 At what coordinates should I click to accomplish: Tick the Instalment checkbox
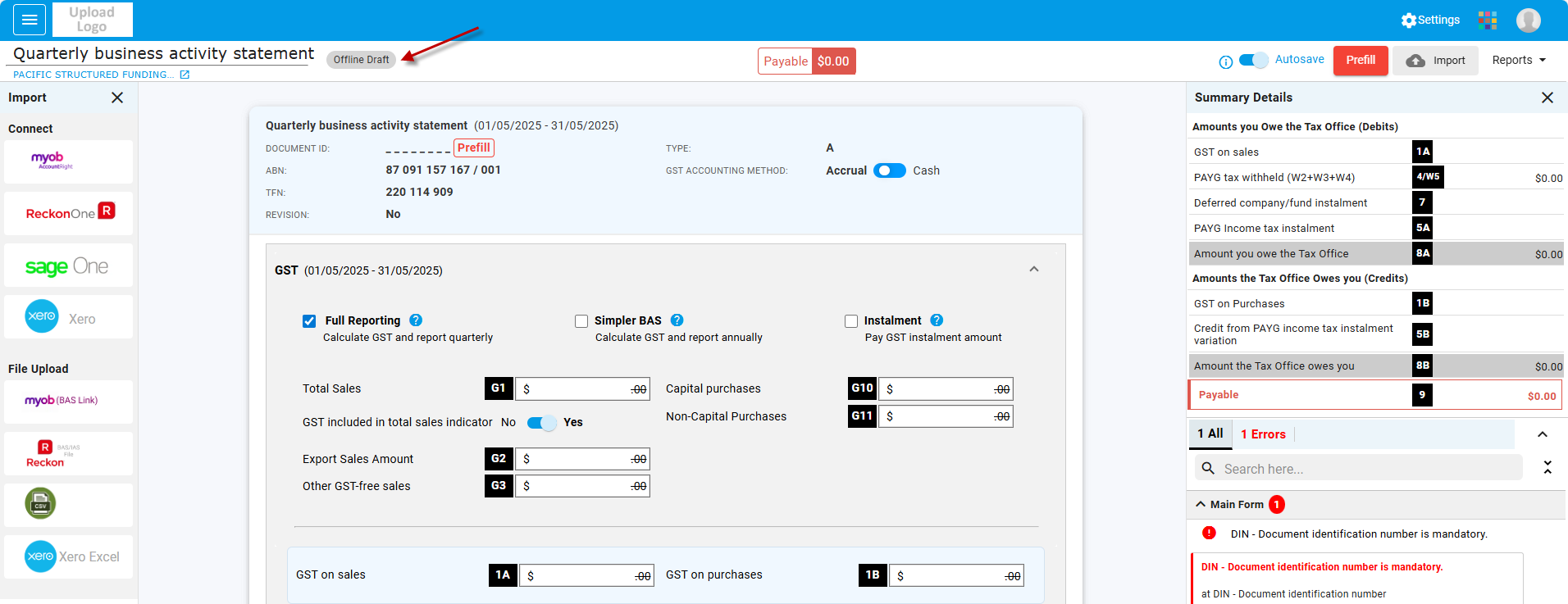(851, 321)
